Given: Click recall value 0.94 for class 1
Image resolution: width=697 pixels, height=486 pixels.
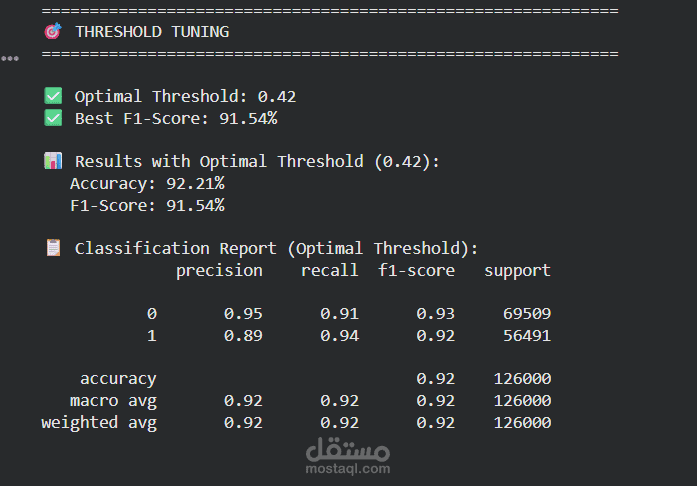Looking at the screenshot, I should (x=340, y=335).
